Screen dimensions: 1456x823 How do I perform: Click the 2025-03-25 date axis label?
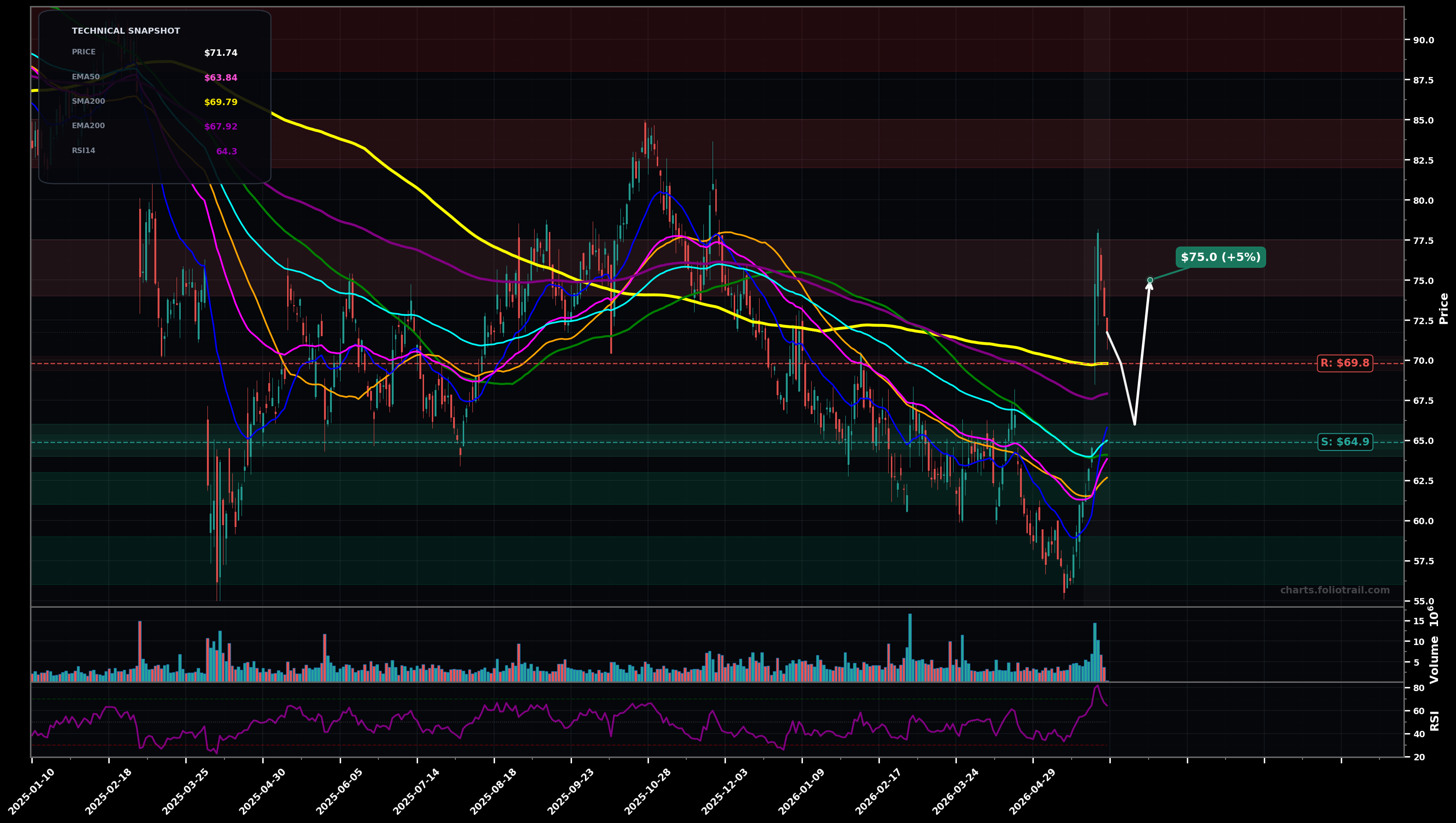tap(185, 791)
